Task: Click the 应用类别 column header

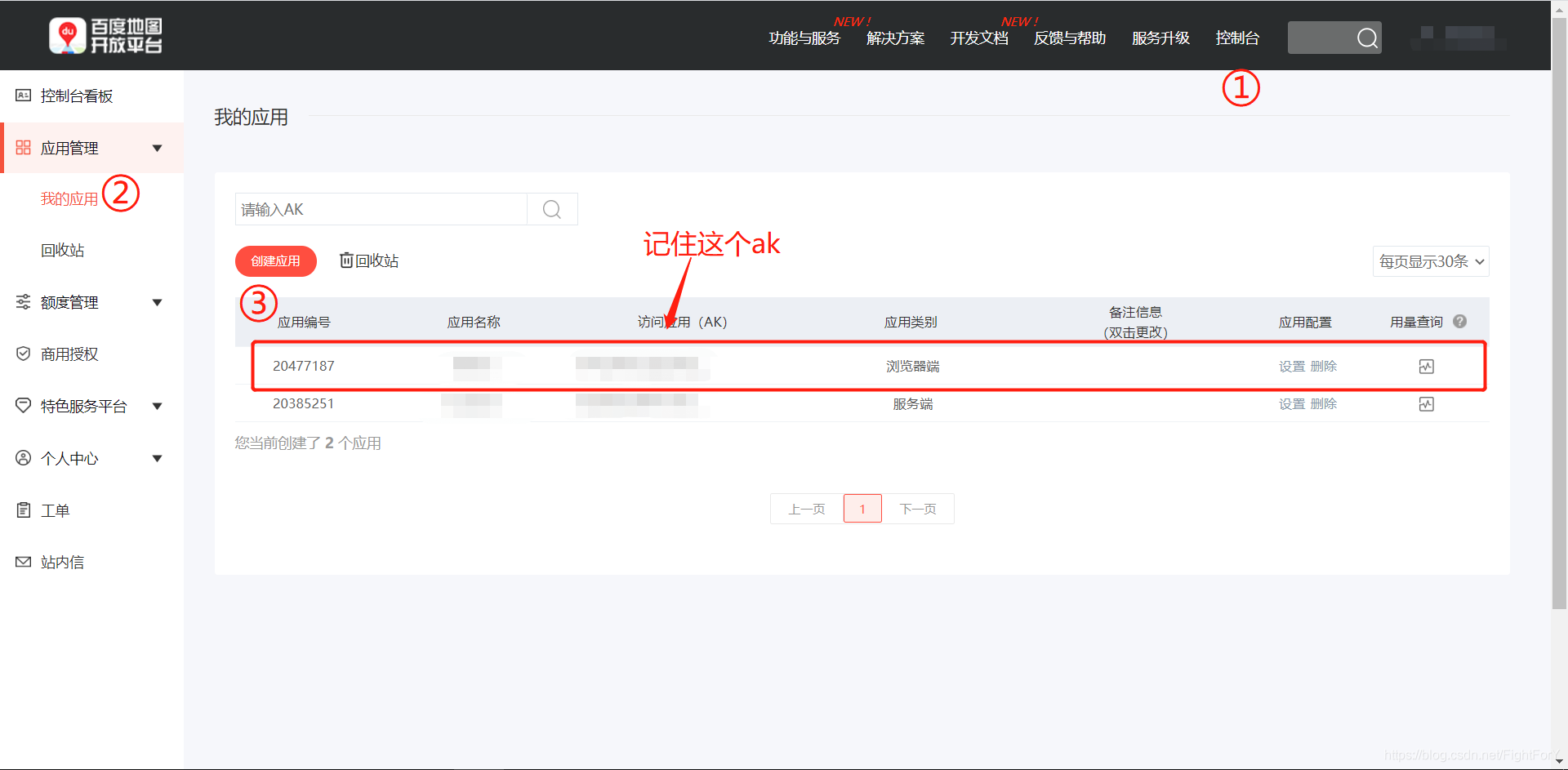Action: coord(911,322)
